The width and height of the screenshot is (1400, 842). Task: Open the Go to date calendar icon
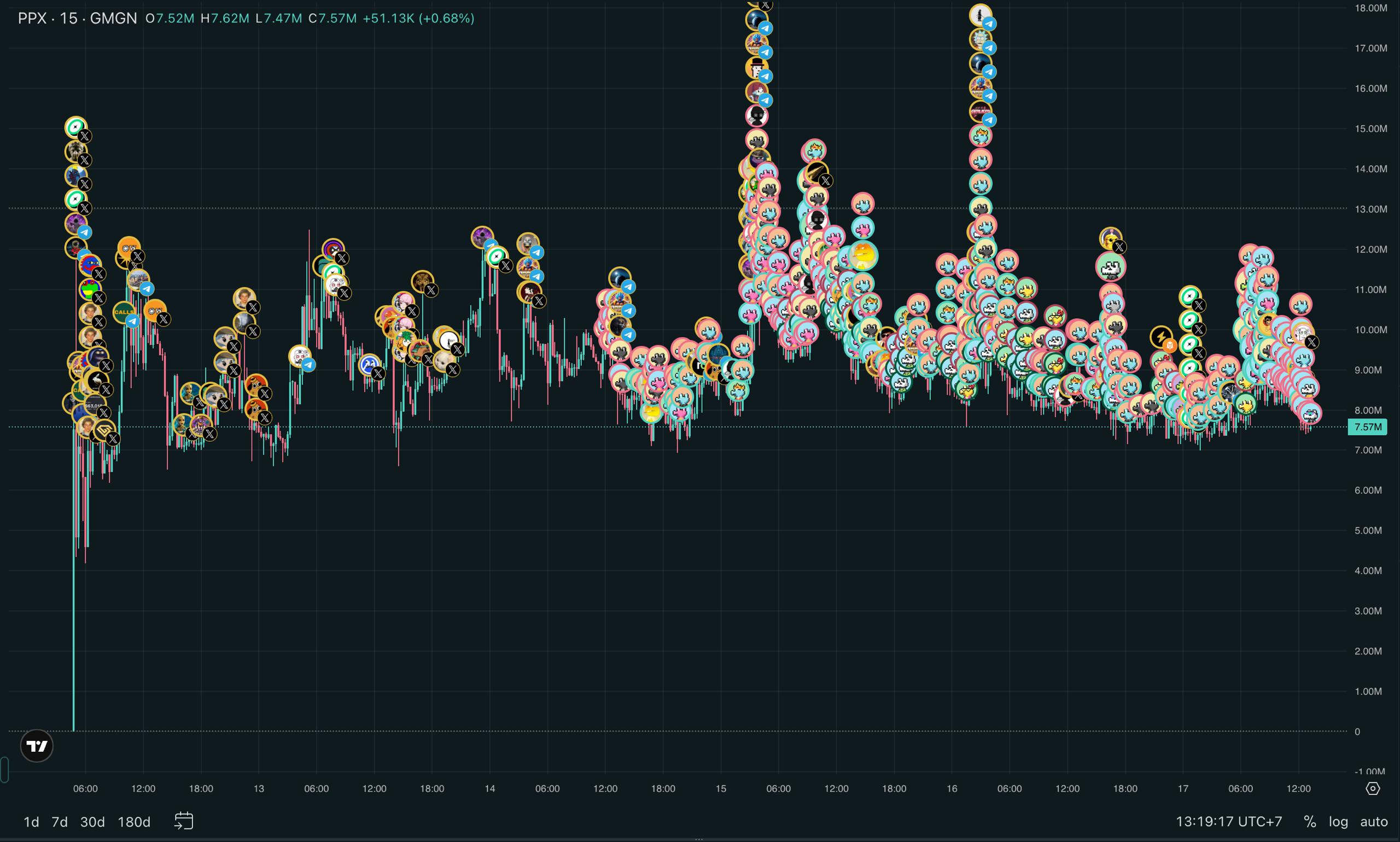coord(183,821)
